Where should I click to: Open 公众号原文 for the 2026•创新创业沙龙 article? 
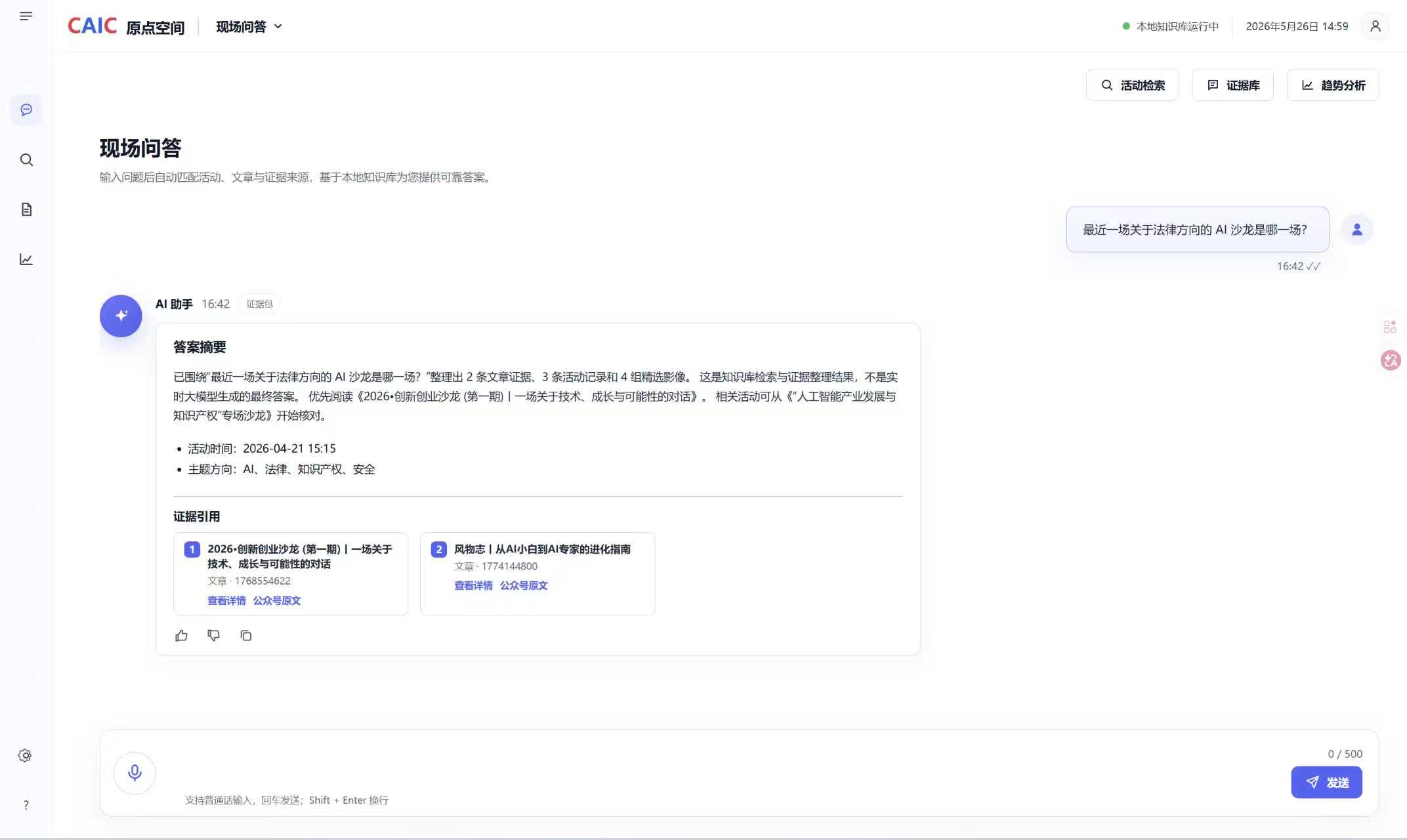277,600
